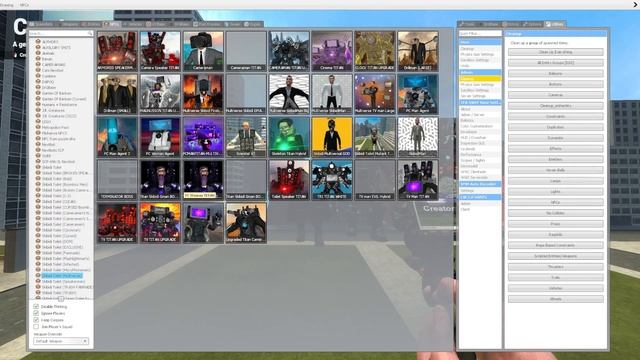Switch to the NPCs tab
Viewport: 640px width, 360px height.
click(111, 24)
